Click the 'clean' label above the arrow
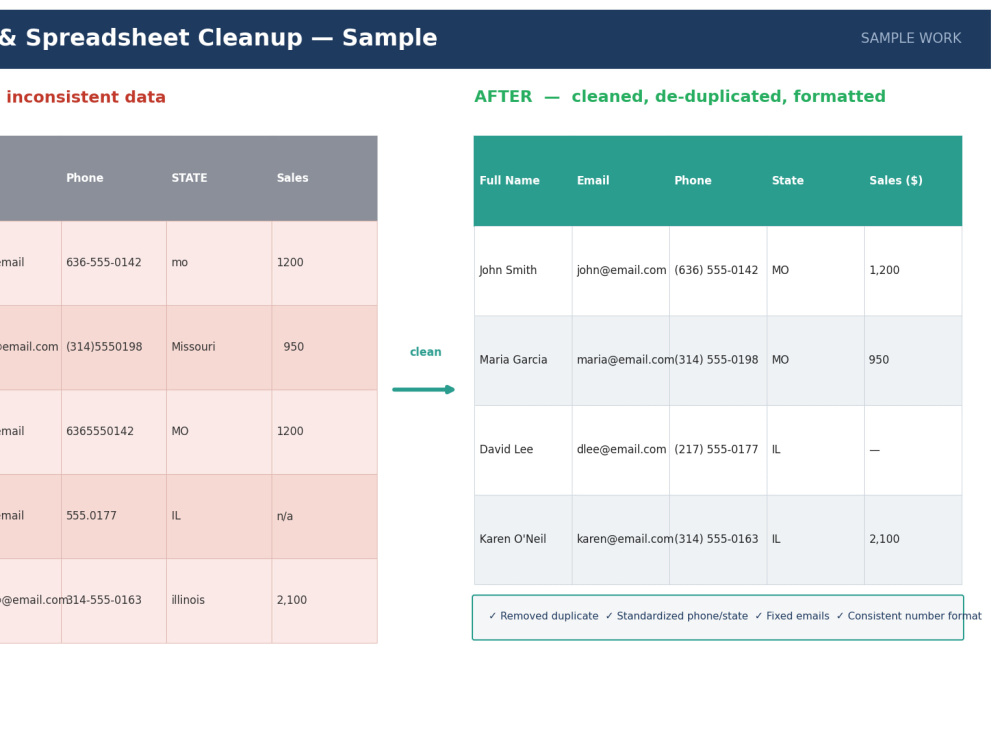Viewport: 1000px width, 750px height. pos(425,352)
